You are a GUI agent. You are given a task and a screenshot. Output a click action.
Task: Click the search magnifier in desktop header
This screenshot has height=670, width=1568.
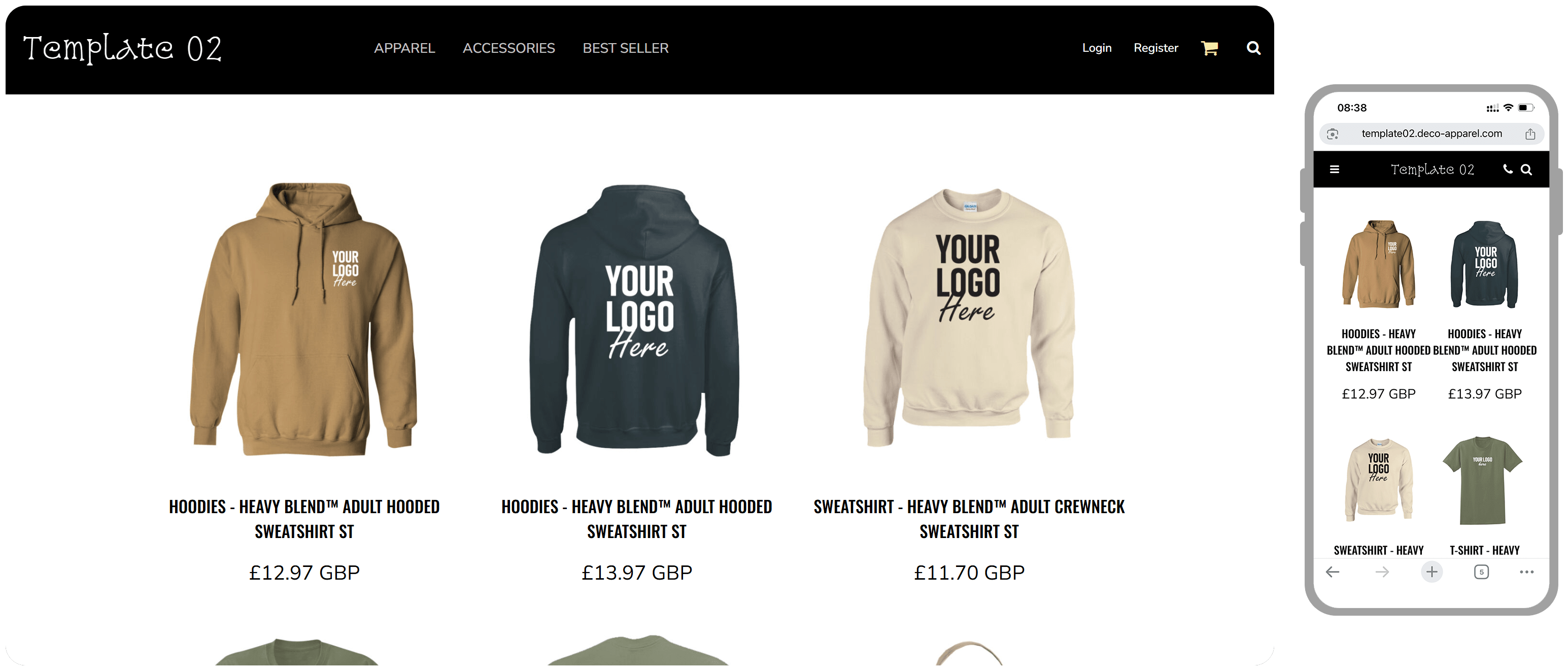click(1253, 48)
